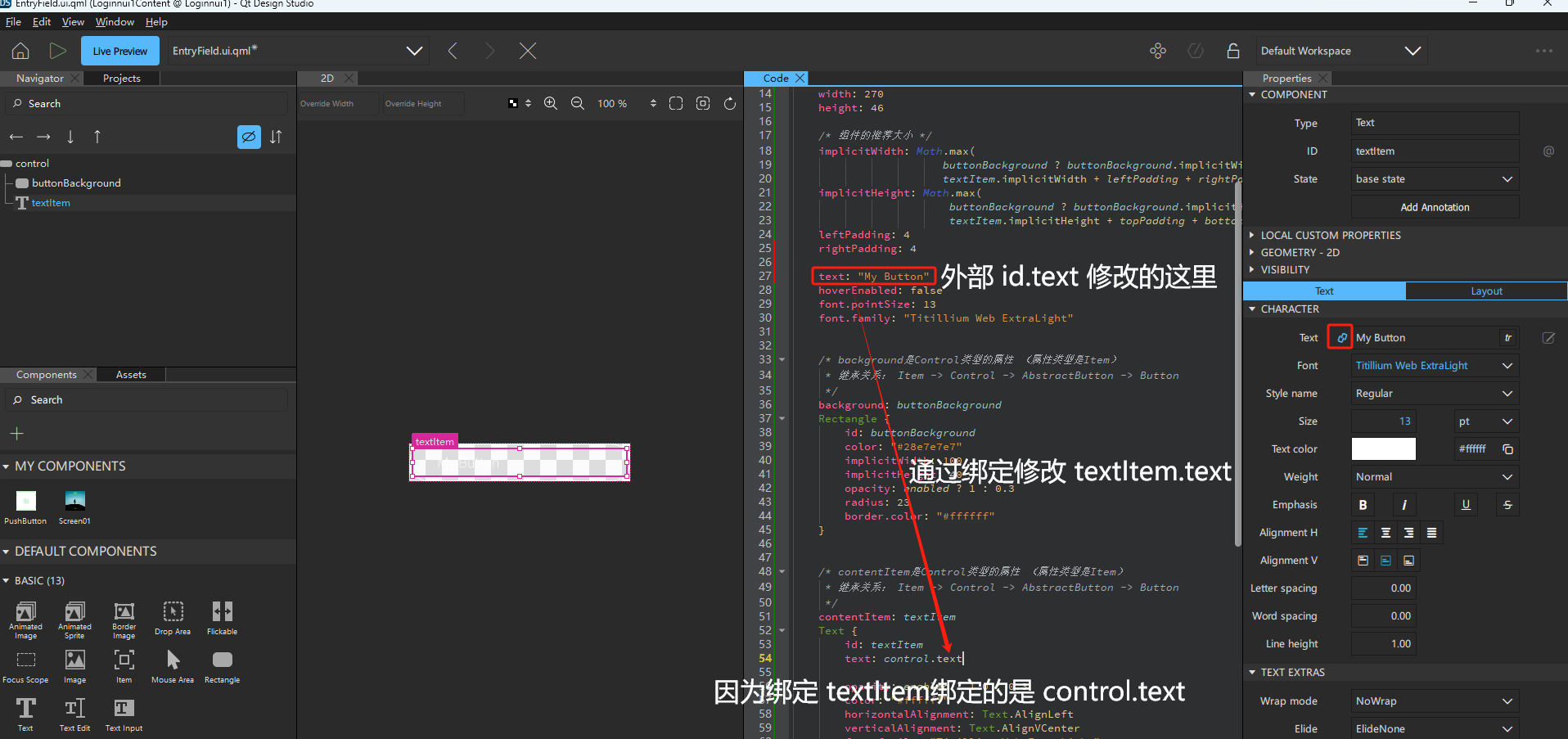Collapse the DEFAULT COMPONENTS section
Screen dimensions: 1568x739
7,552
